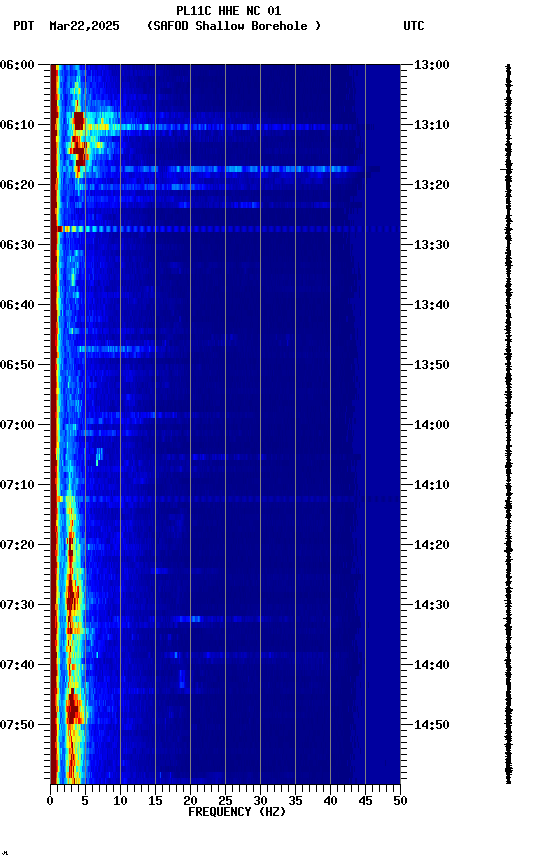This screenshot has width=552, height=864.
Task: Click the 10 Hz frequency tick label
Action: coord(120,801)
